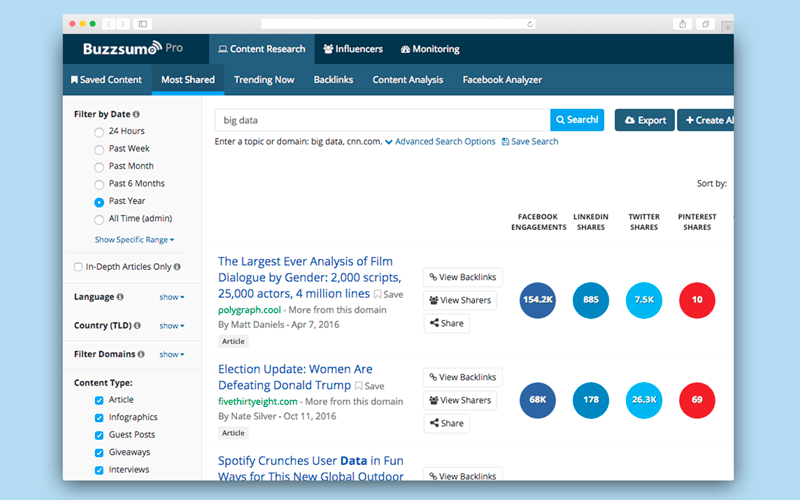Click the Save Search link

(530, 141)
